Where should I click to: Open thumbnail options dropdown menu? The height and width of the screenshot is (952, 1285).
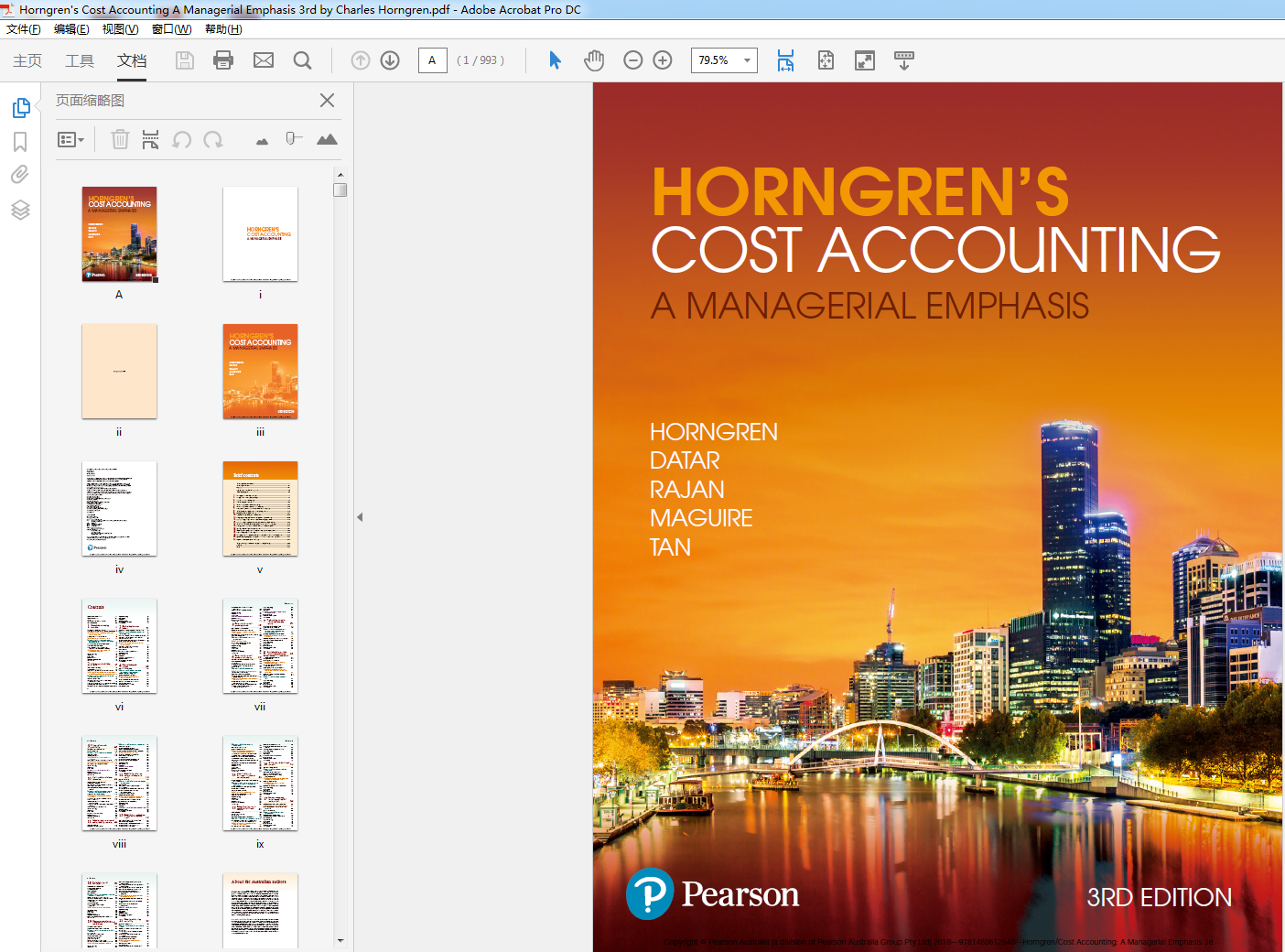(x=70, y=140)
